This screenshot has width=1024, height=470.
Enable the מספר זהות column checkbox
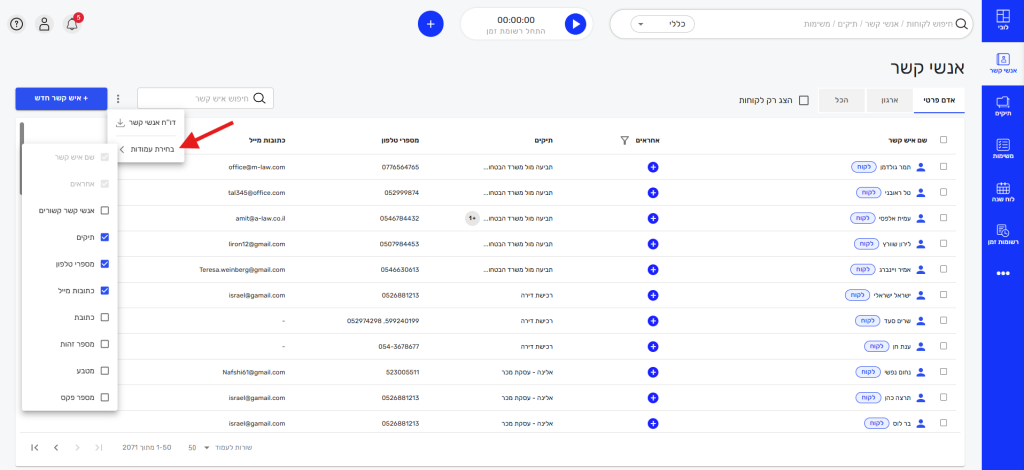(105, 344)
